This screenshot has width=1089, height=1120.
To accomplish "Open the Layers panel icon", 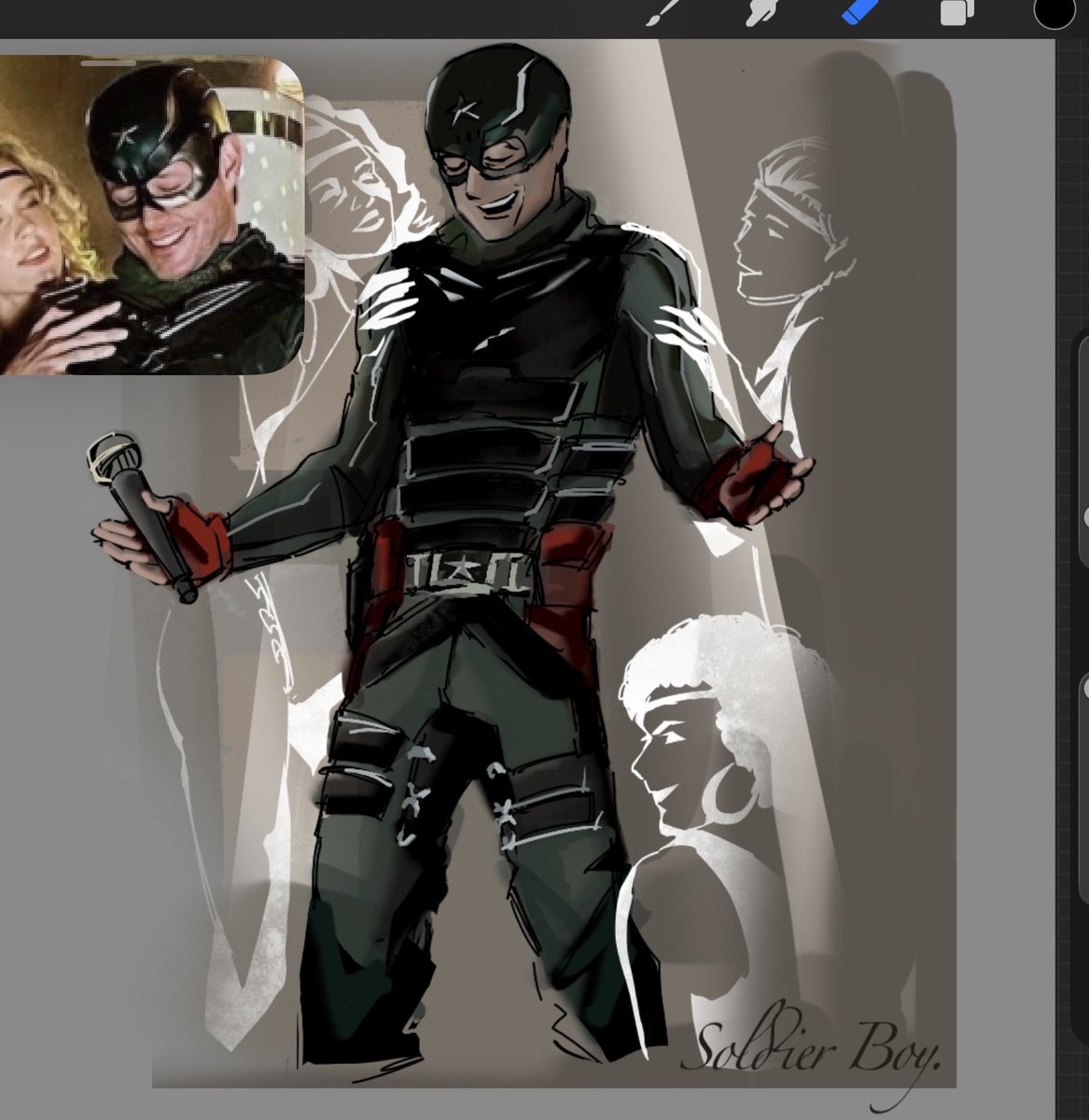I will click(957, 12).
